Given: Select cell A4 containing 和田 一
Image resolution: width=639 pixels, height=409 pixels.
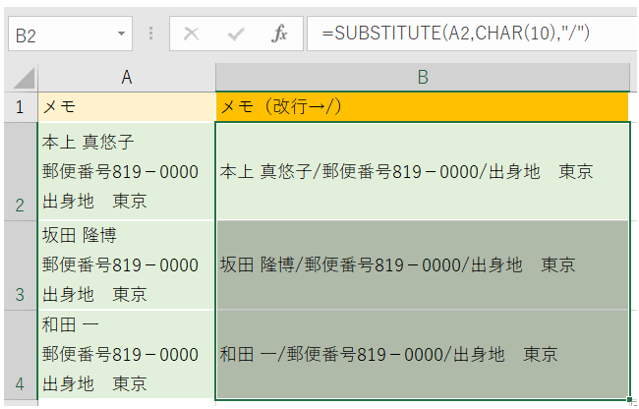Looking at the screenshot, I should [126, 354].
